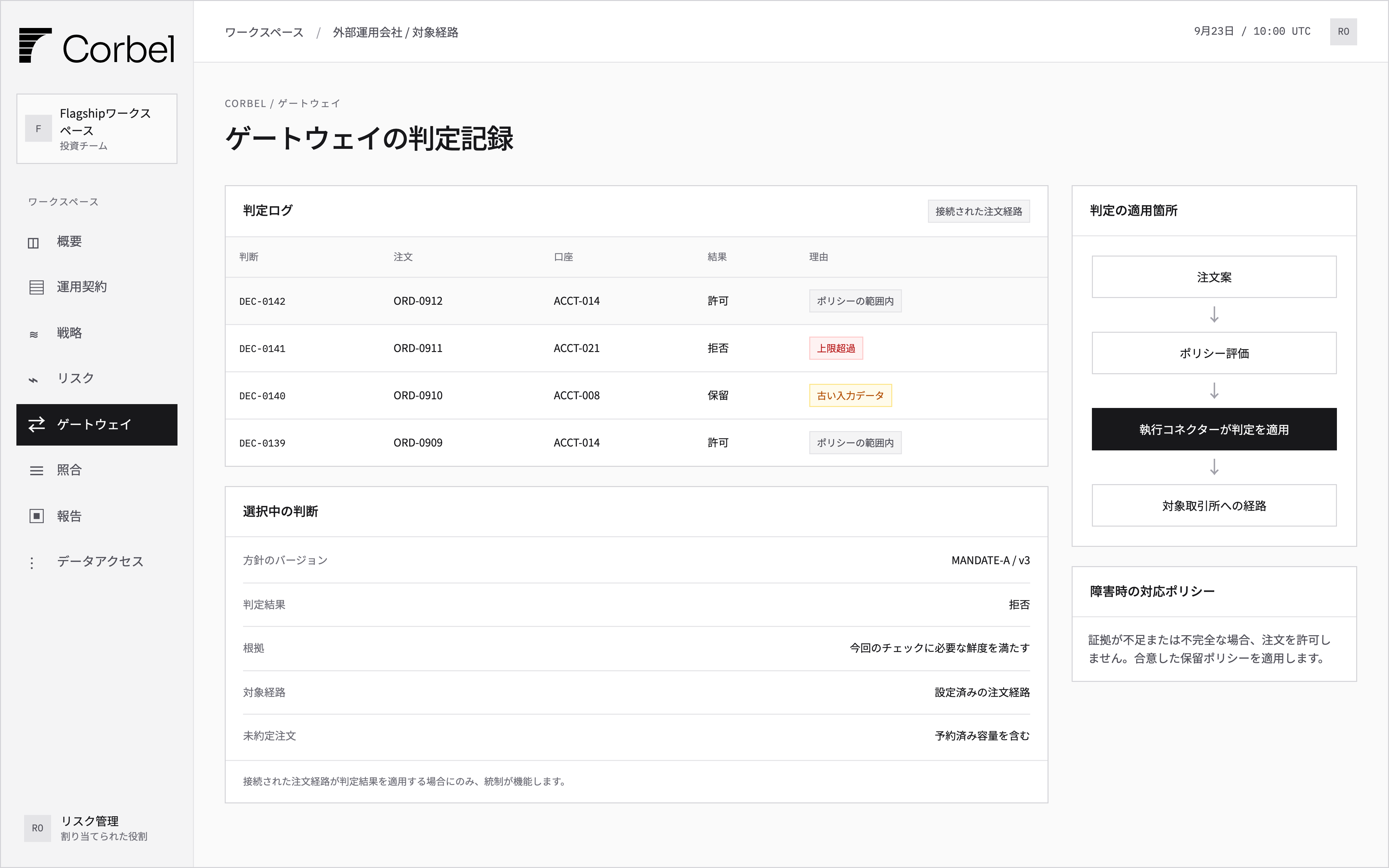Viewport: 1389px width, 868px height.
Task: Go to 概要 in the sidebar
Action: click(96, 242)
